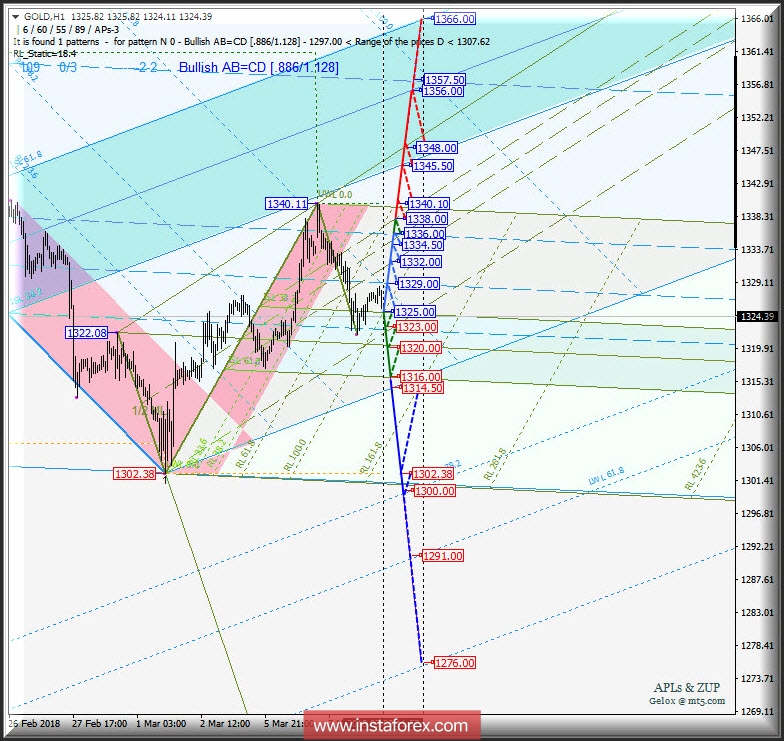The width and height of the screenshot is (784, 741).
Task: Select the 1345.50 price label
Action: [432, 166]
